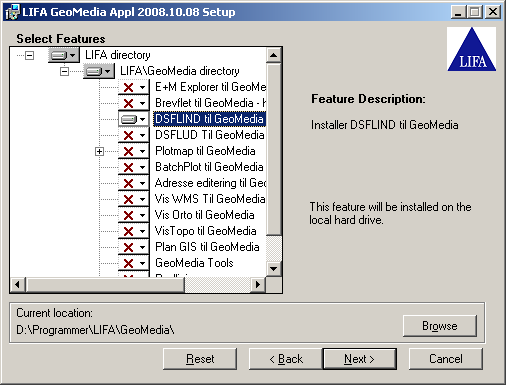The image size is (506, 385).
Task: Cancel the setup
Action: tap(446, 359)
